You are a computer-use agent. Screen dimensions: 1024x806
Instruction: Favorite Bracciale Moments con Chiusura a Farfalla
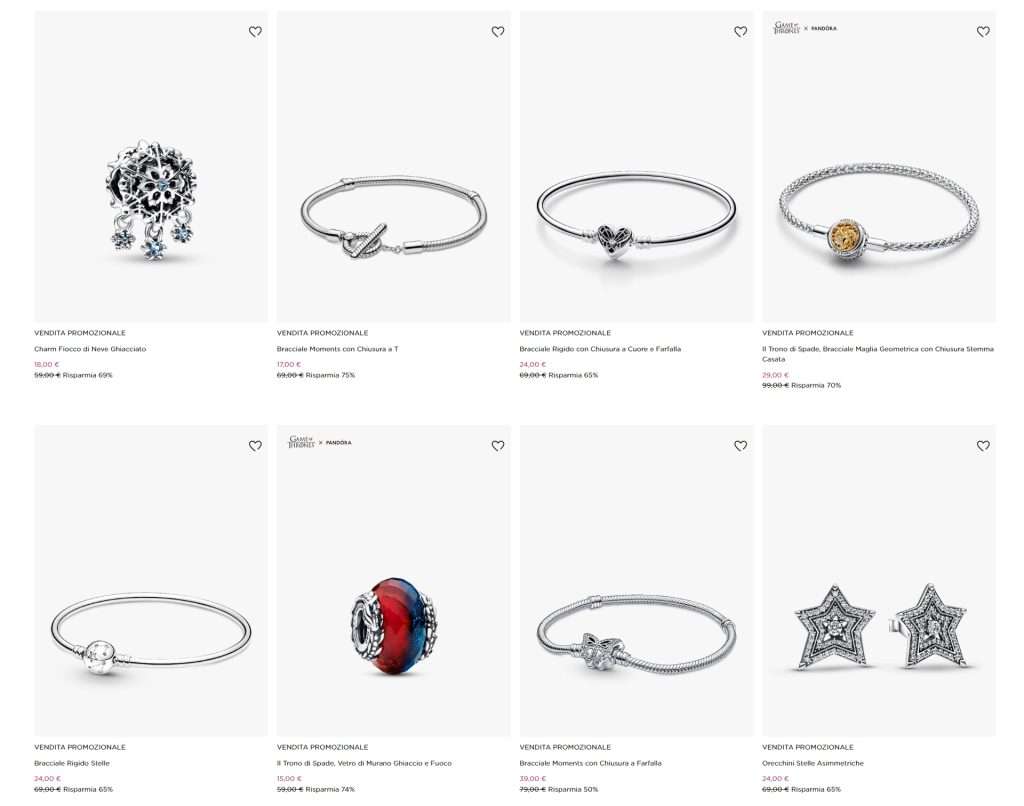click(740, 445)
